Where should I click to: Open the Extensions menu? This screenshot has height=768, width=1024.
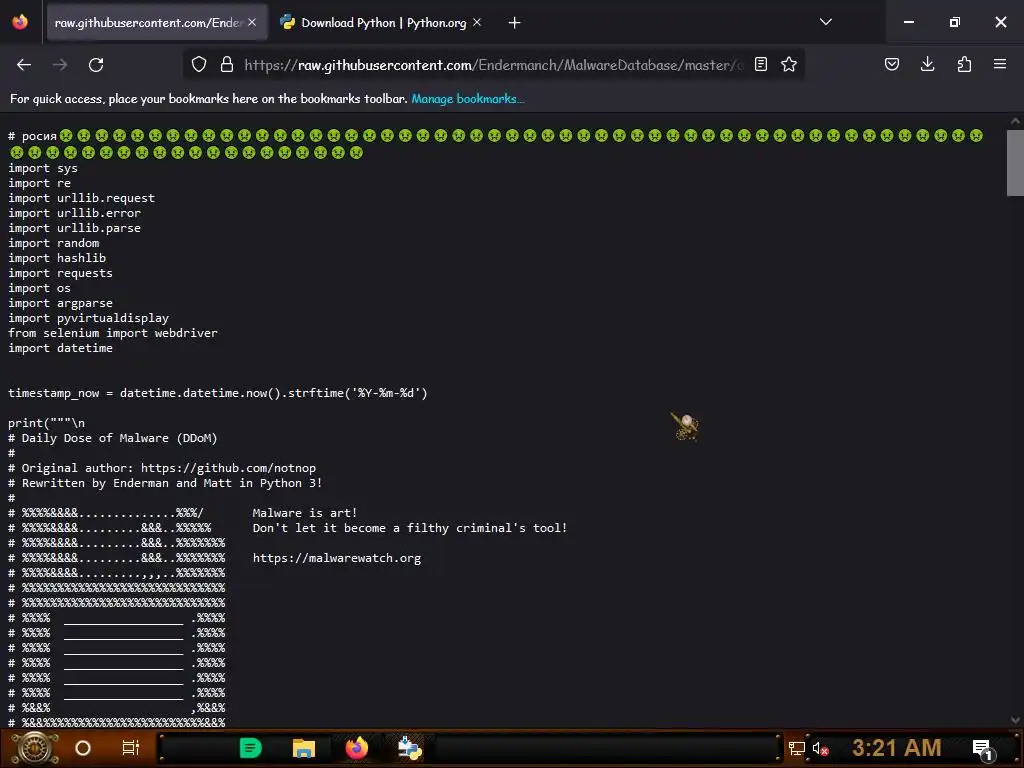tap(964, 64)
